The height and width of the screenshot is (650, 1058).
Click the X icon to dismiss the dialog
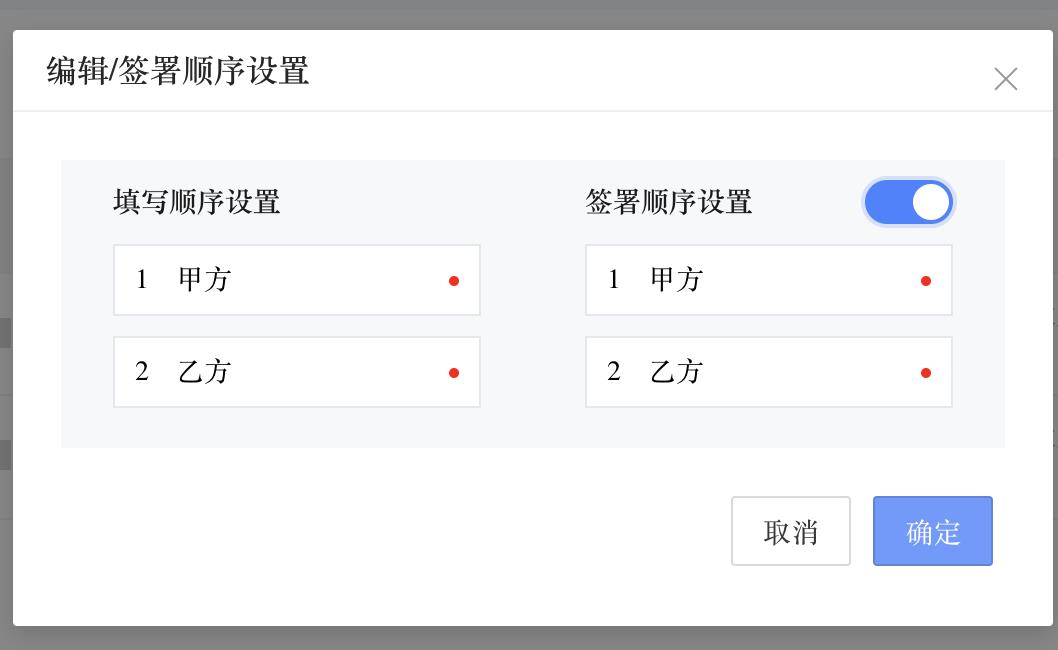click(x=1005, y=79)
